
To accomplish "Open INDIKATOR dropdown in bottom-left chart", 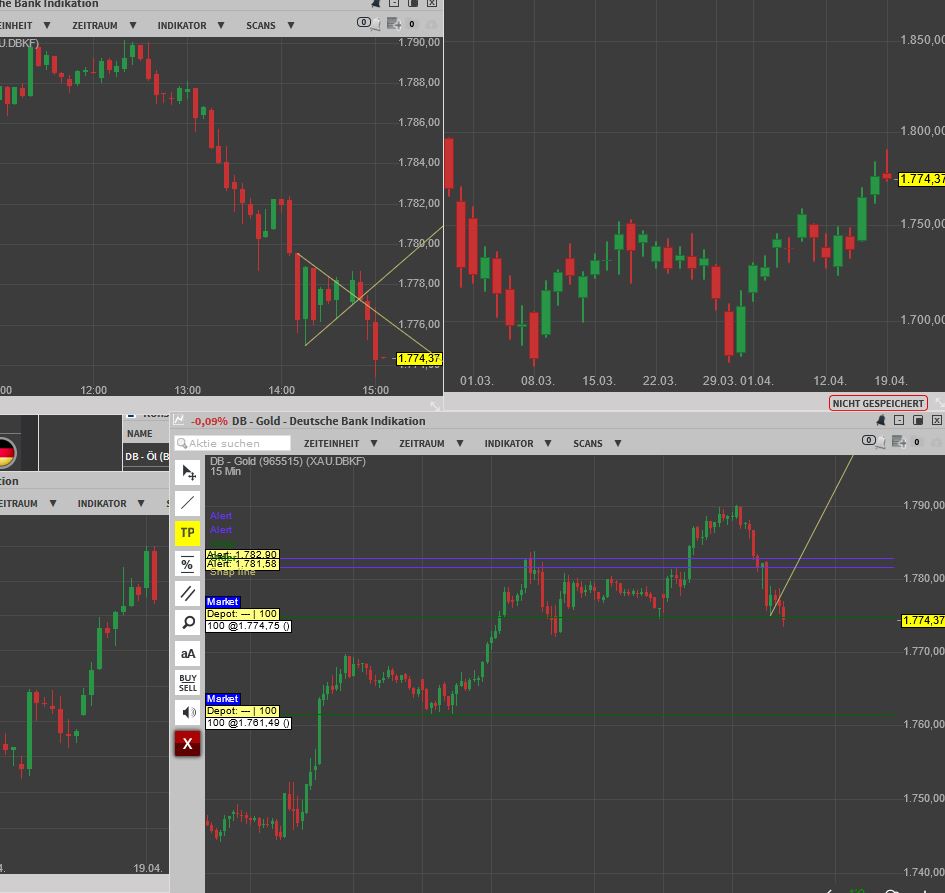I will 111,503.
